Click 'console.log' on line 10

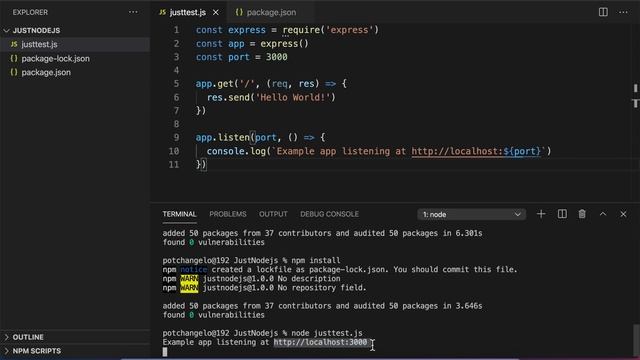click(x=236, y=151)
